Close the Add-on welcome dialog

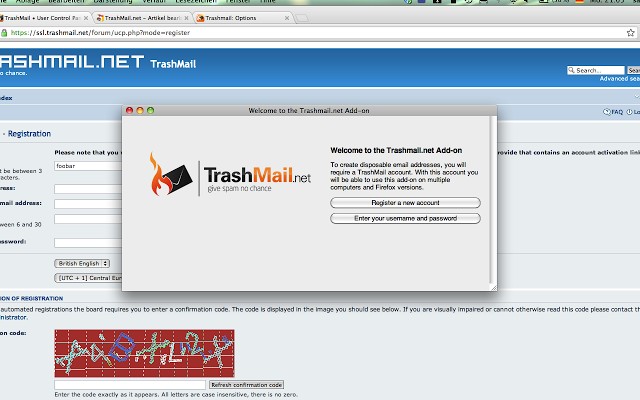coord(129,110)
